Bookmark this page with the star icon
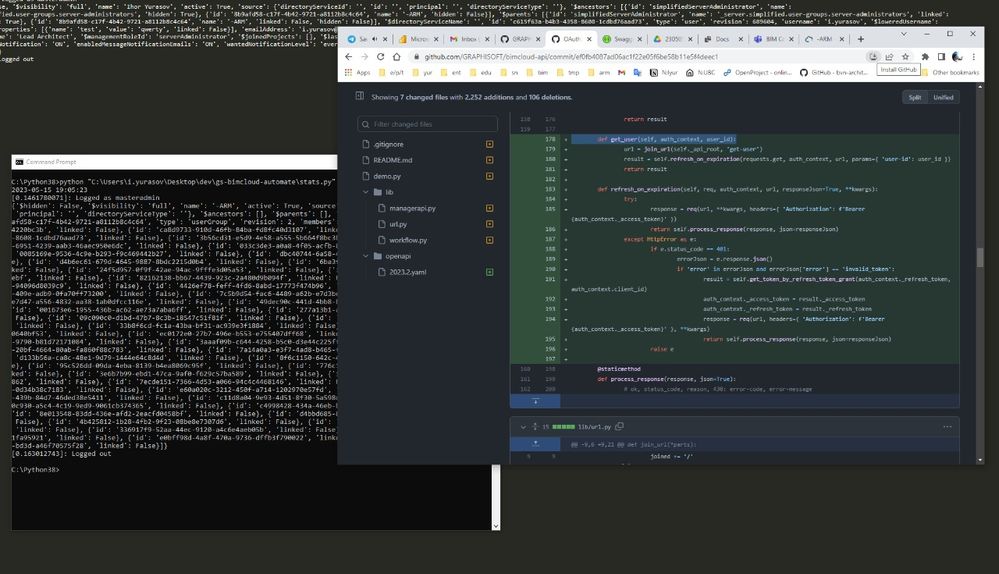The width and height of the screenshot is (999, 574). point(905,57)
